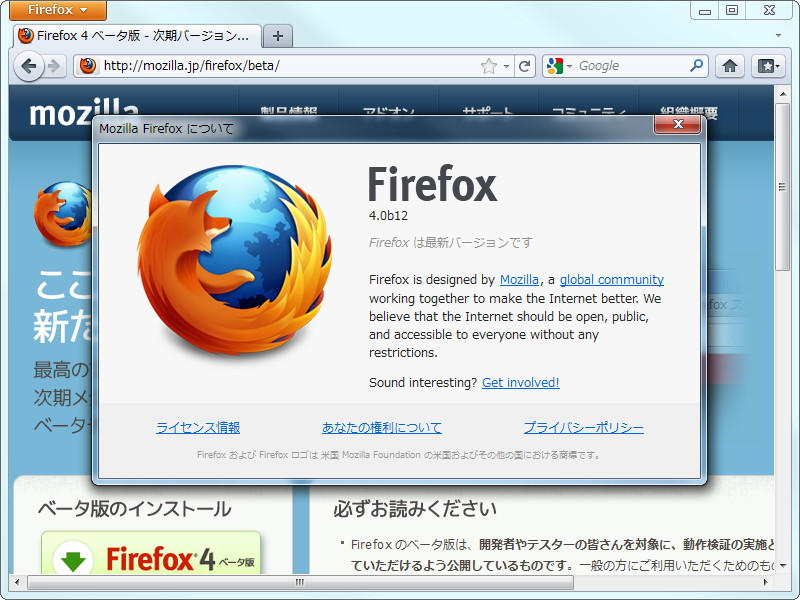Image resolution: width=800 pixels, height=600 pixels.
Task: Click the site favicon in the address bar
Action: 87,66
